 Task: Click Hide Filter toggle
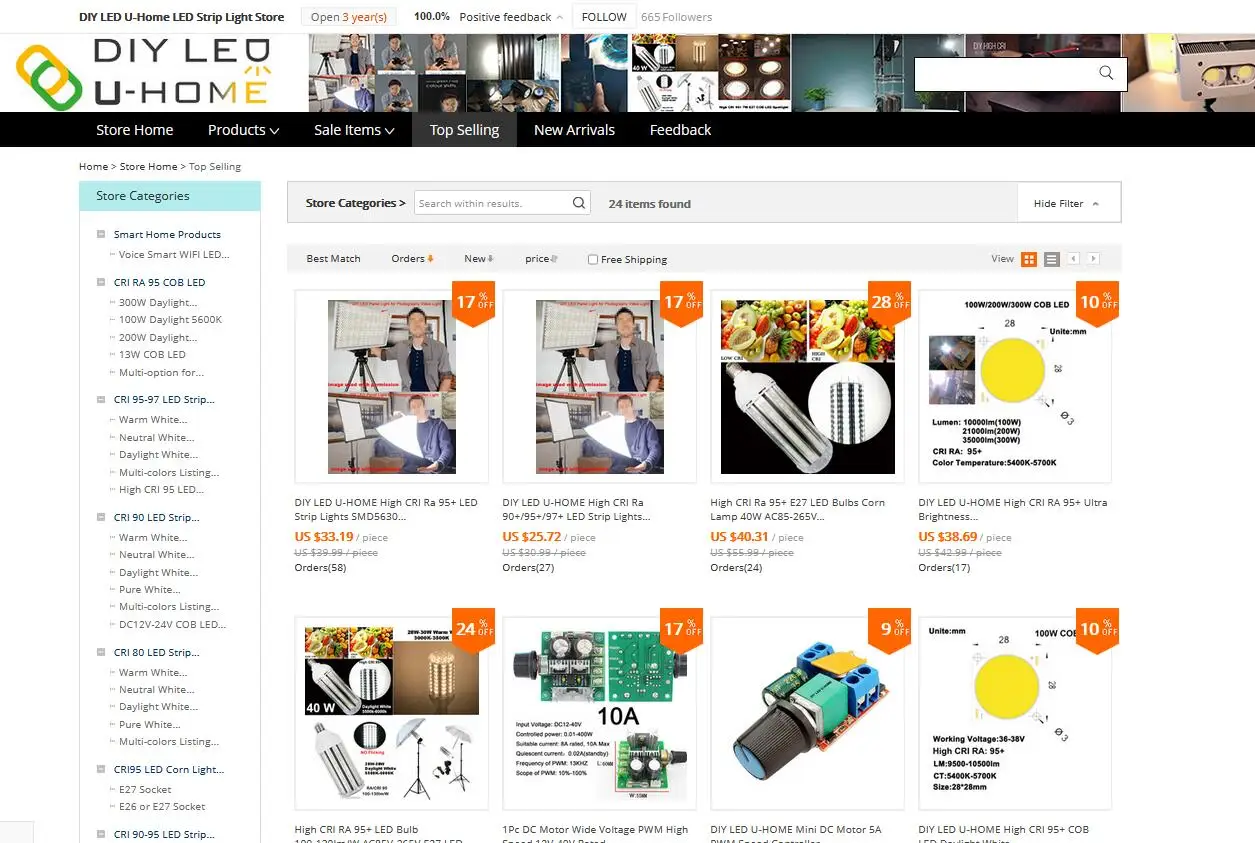coord(1067,203)
